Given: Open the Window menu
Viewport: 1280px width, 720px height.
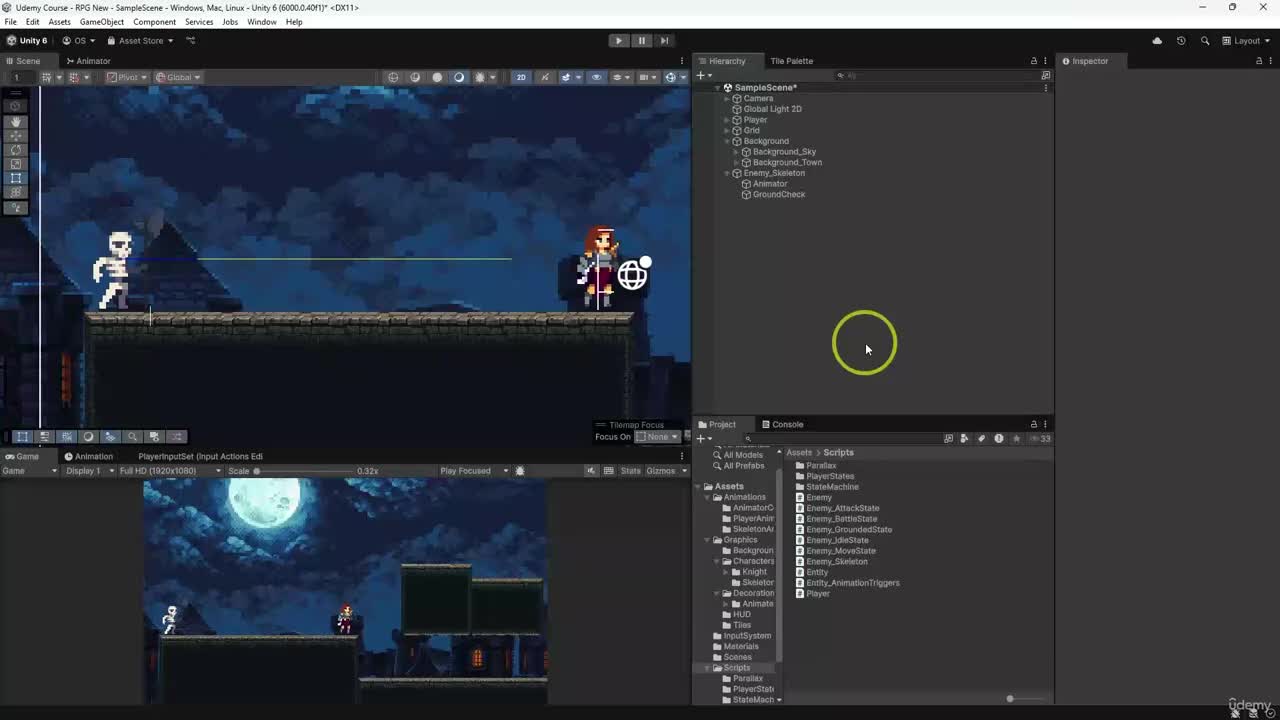Looking at the screenshot, I should pyautogui.click(x=262, y=22).
